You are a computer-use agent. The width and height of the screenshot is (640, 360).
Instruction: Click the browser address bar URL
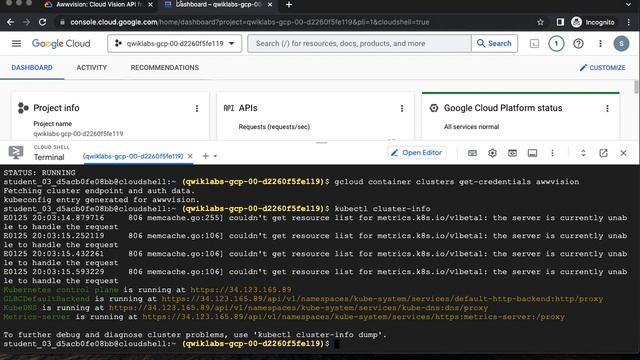[249, 22]
